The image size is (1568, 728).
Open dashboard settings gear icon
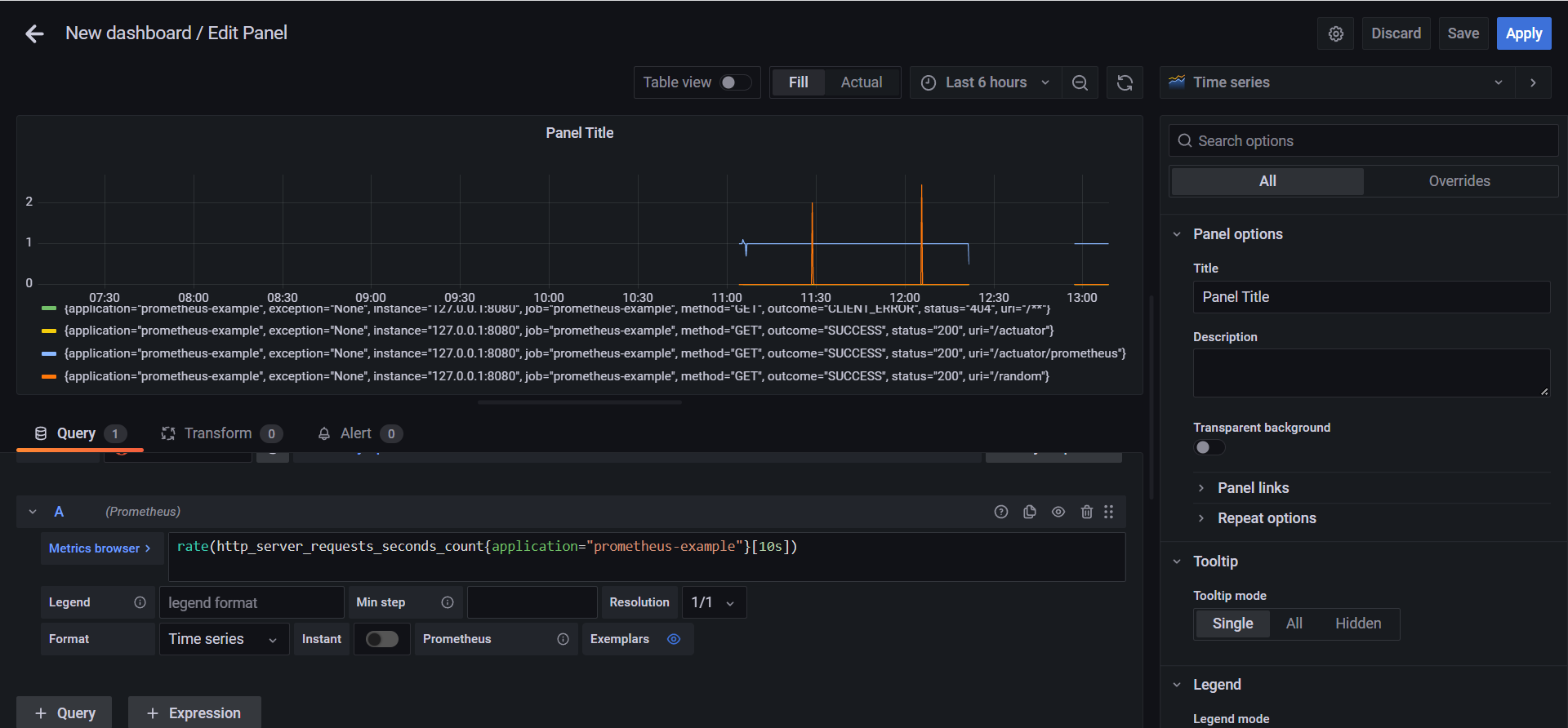click(1336, 33)
